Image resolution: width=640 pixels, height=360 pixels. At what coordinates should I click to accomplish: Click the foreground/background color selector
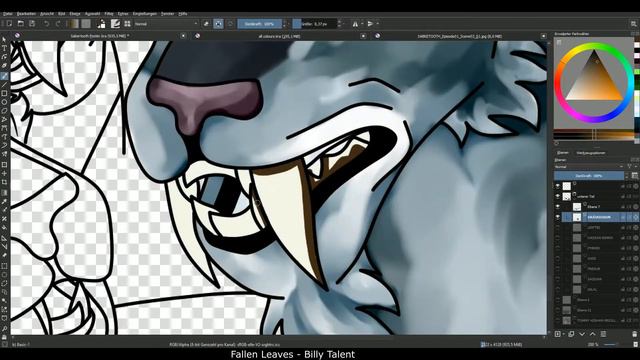(x=101, y=24)
